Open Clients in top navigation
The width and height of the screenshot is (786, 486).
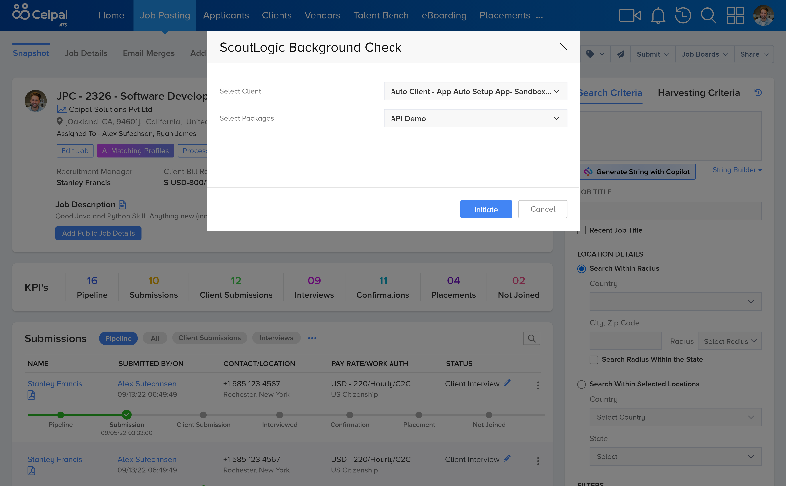pos(276,16)
